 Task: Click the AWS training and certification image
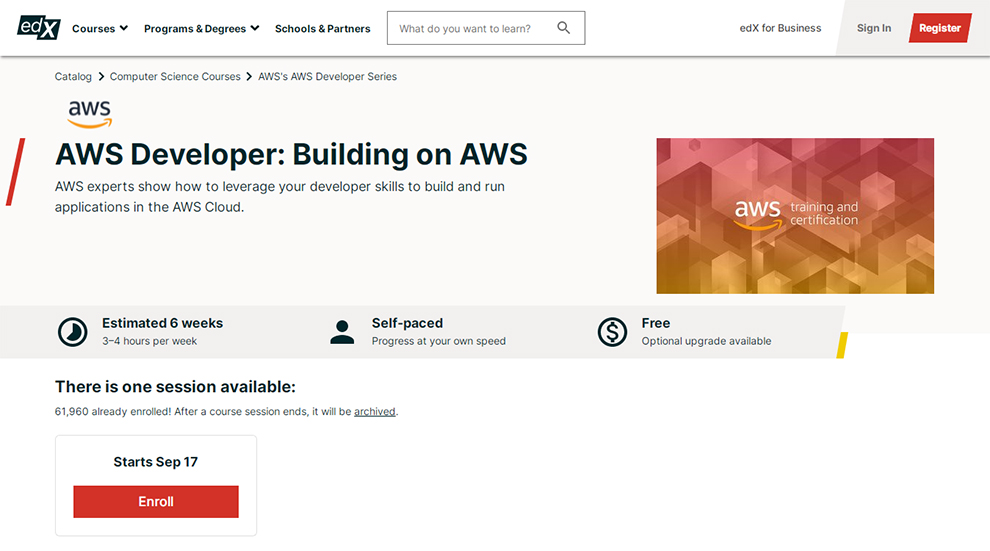[x=795, y=216]
